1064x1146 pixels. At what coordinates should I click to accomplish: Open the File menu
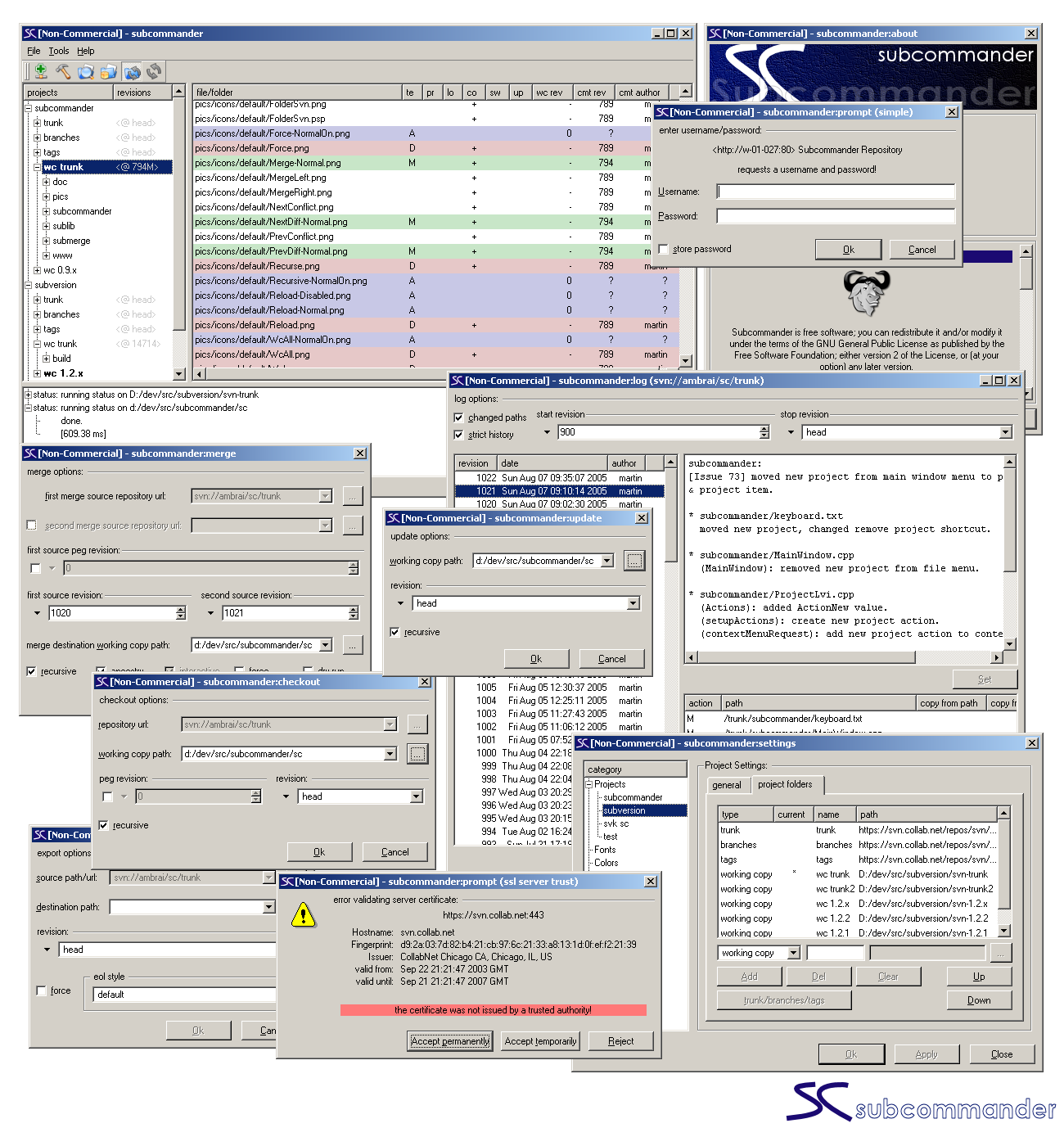tap(34, 51)
